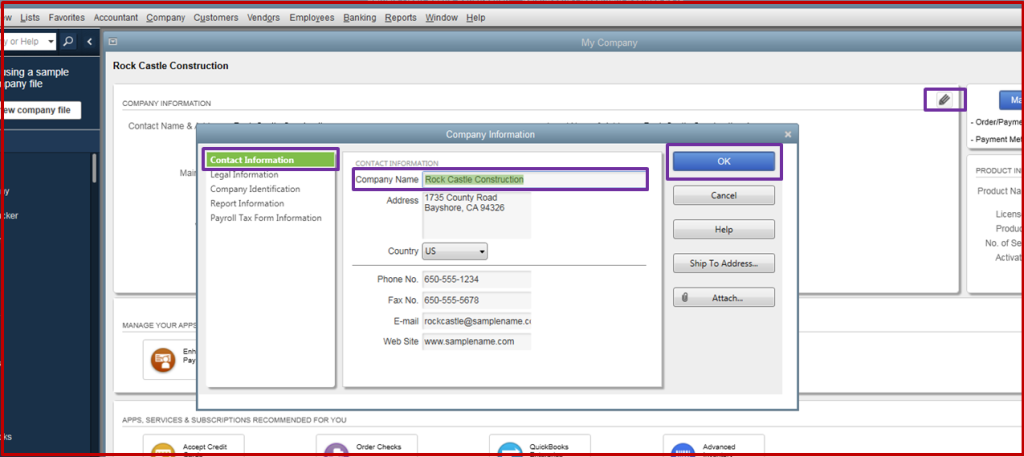Select Payroll Tax Form Information section
The image size is (1024, 457).
[x=266, y=217]
